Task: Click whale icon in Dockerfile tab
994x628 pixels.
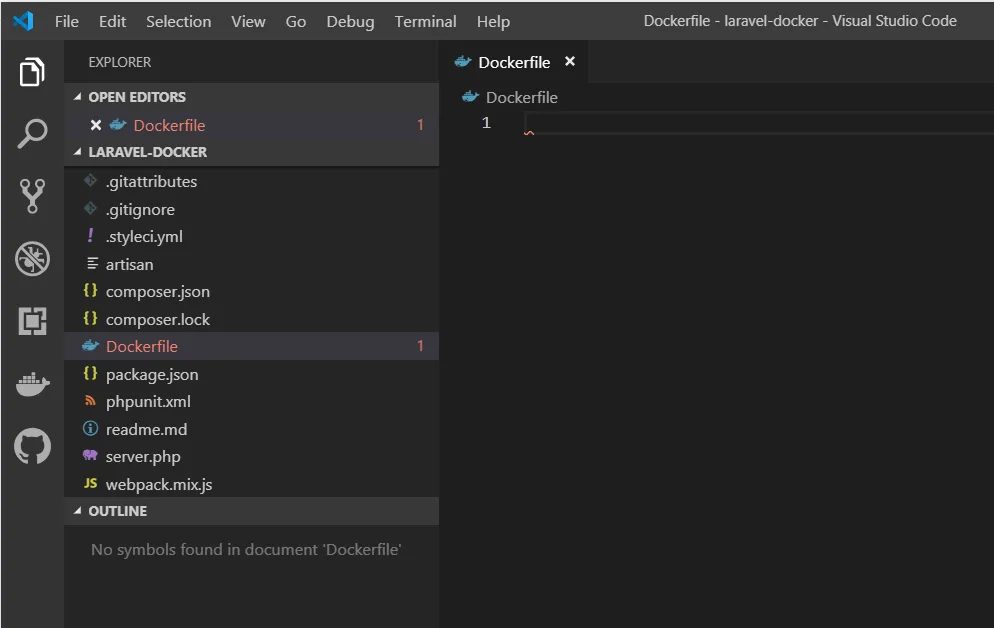Action: coord(463,61)
